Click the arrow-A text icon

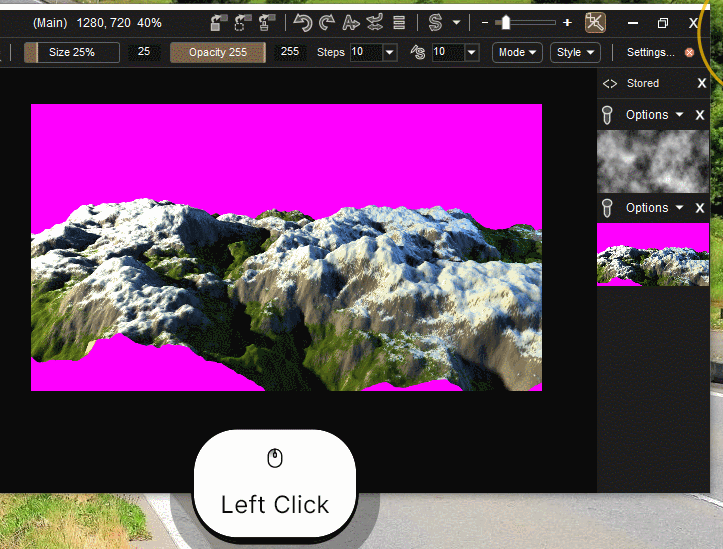351,22
